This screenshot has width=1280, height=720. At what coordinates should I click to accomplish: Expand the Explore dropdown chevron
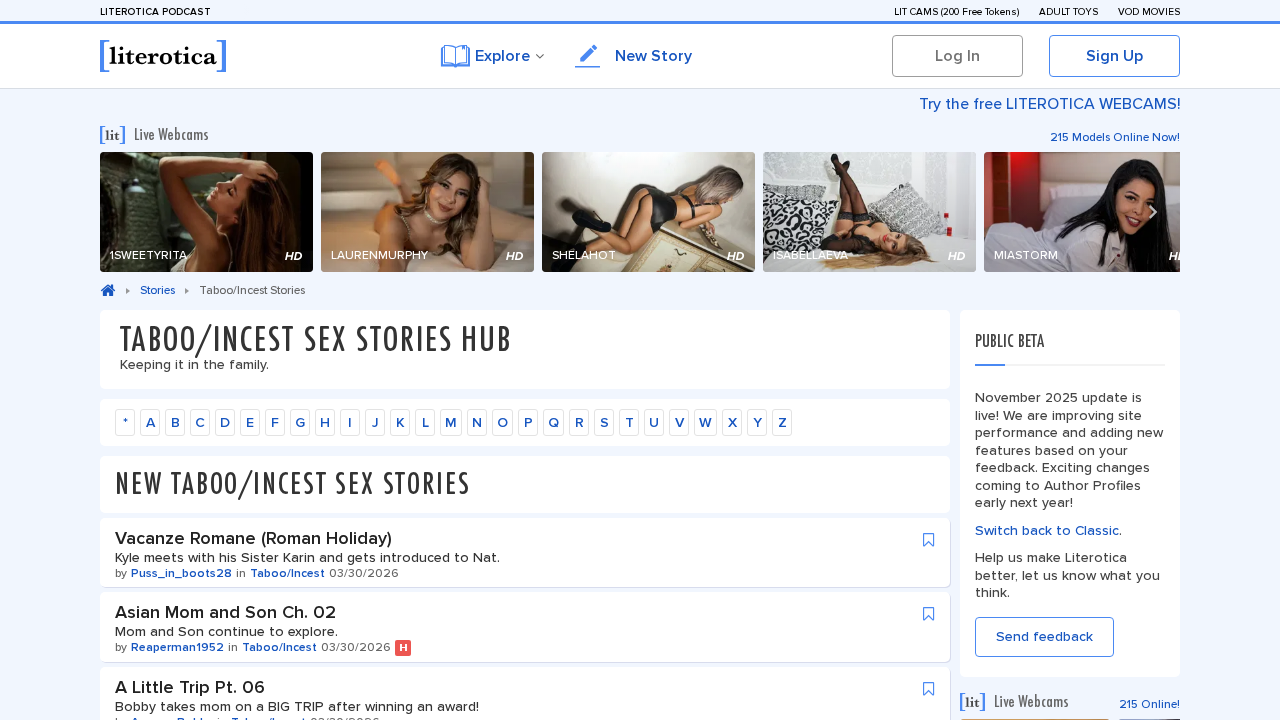540,56
